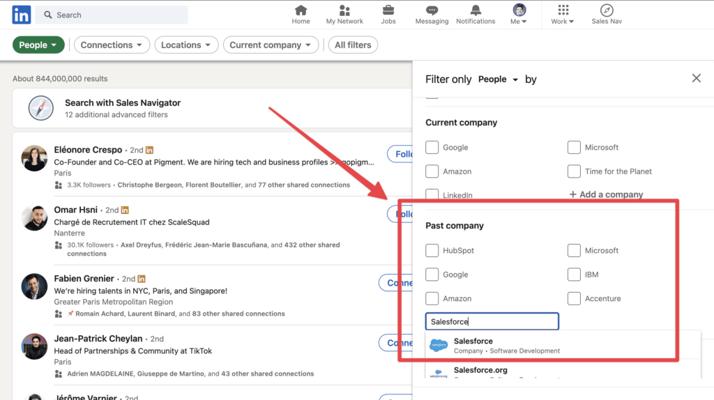Click shared connections icon for Fabien Grenier
This screenshot has width=714, height=400.
tap(58, 314)
